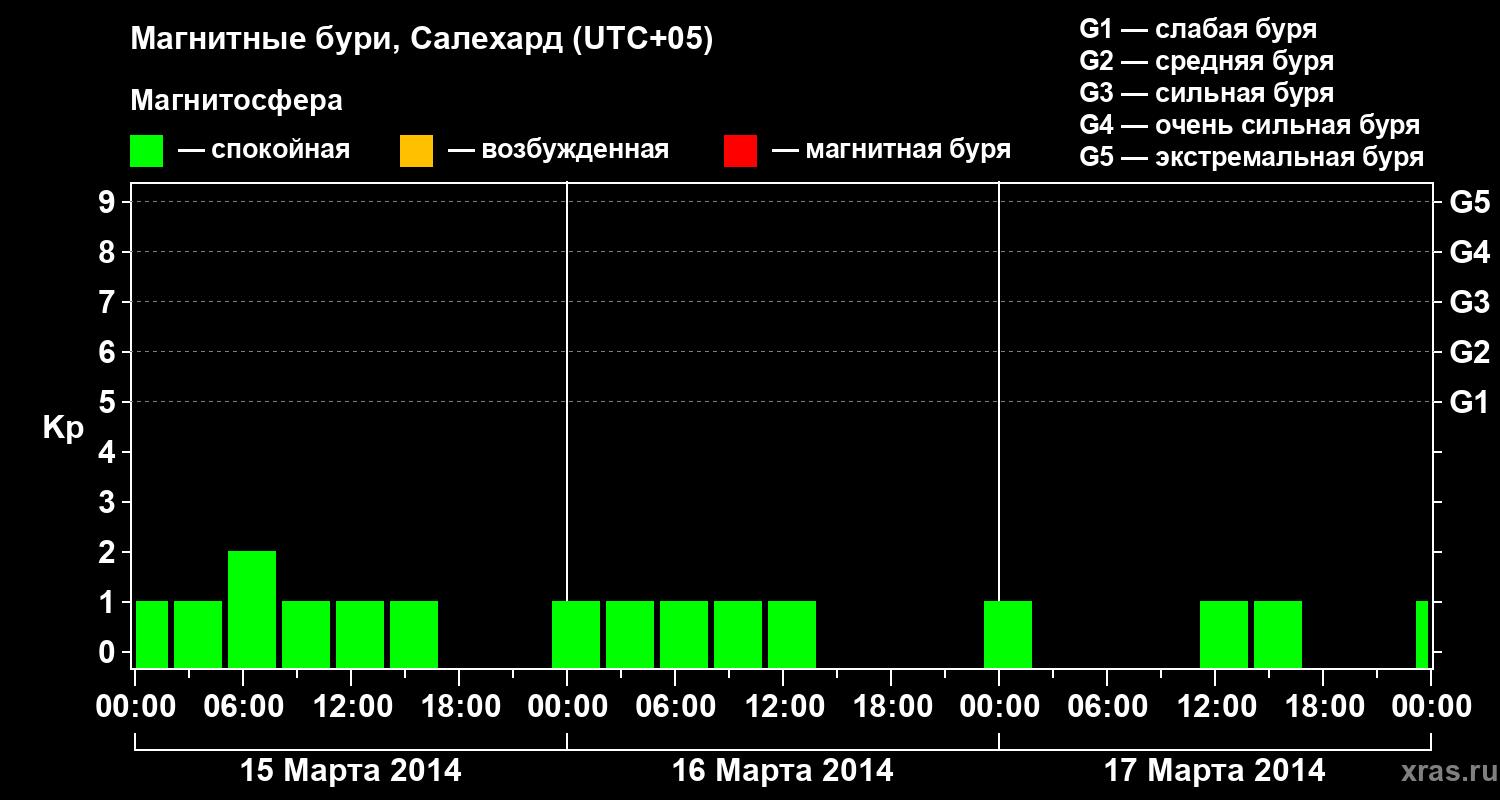Viewport: 1500px width, 800px height.
Task: Select the chart title 'Магнитные бури, Салехард (UTC+05)'
Action: pyautogui.click(x=422, y=40)
